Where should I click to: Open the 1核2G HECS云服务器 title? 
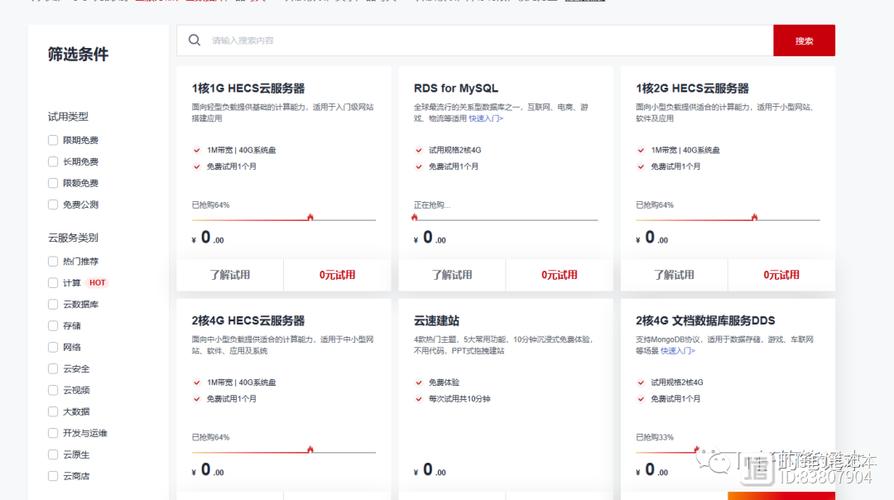pos(692,88)
